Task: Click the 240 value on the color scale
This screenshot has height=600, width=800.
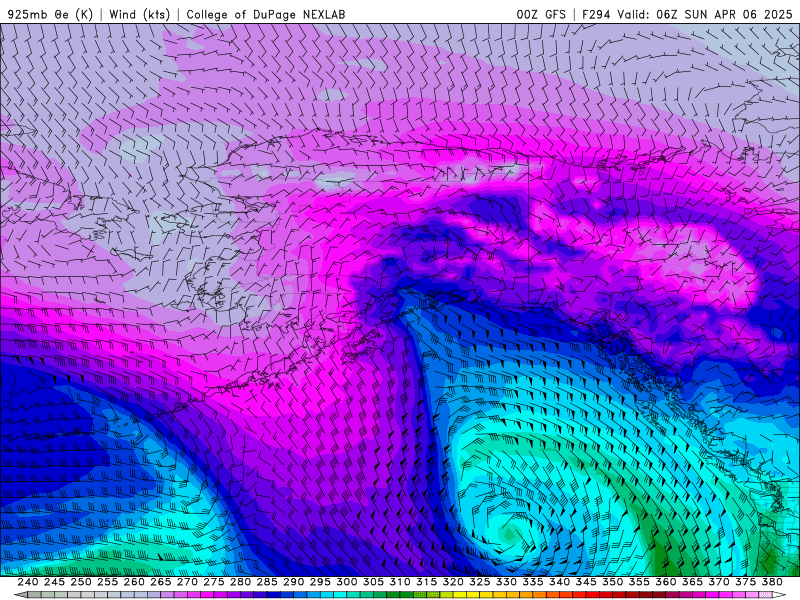Action: [x=28, y=582]
